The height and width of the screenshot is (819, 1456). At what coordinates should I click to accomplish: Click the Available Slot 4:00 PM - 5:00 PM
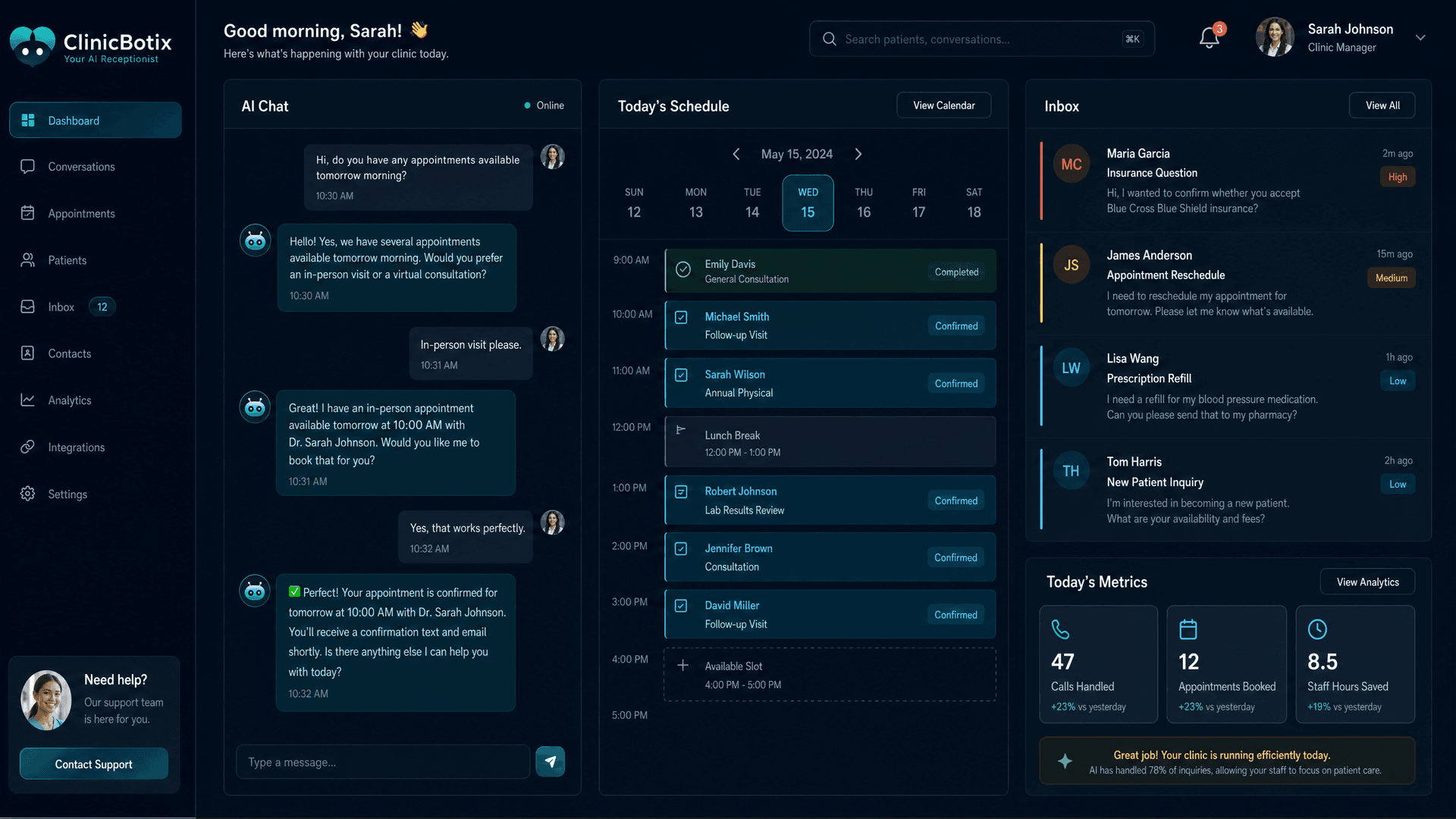(x=830, y=674)
